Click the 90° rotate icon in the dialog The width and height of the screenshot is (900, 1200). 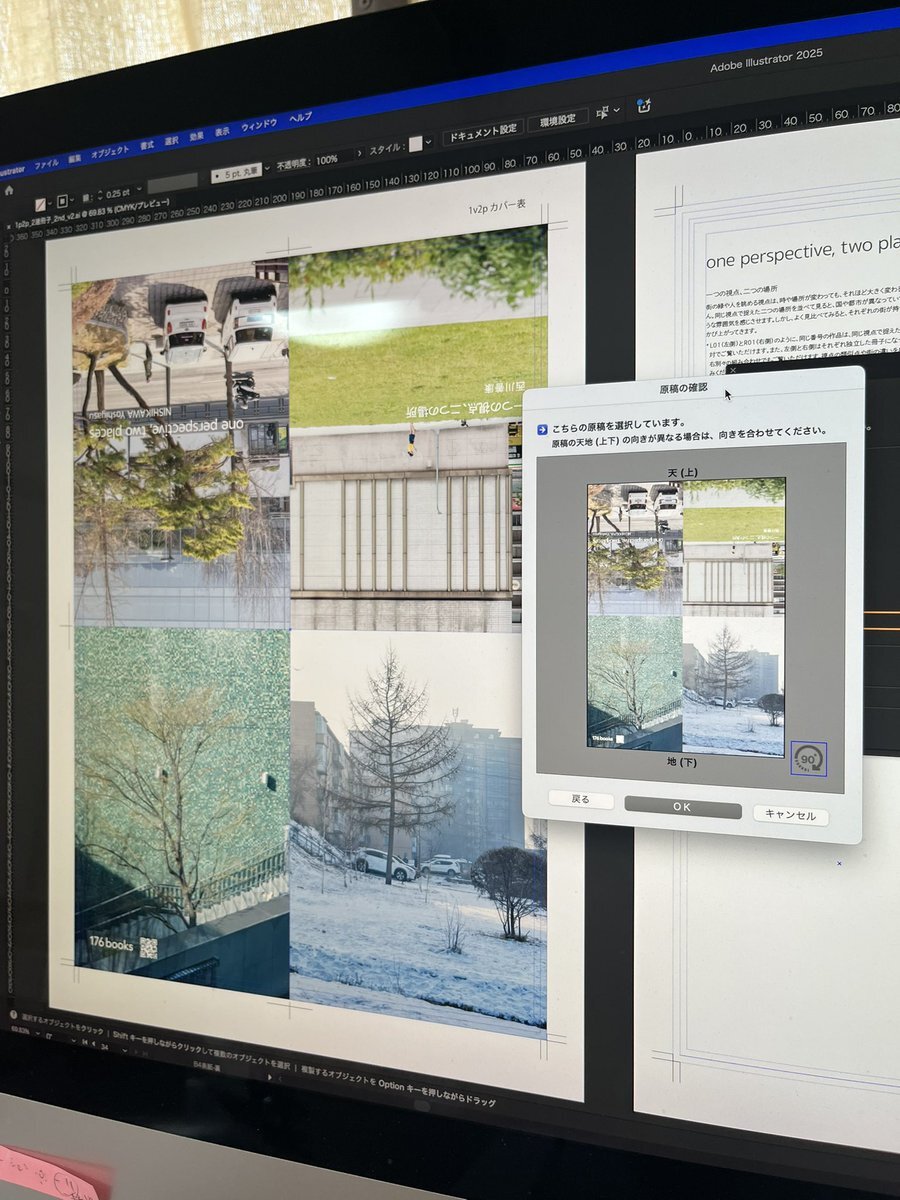pos(808,759)
